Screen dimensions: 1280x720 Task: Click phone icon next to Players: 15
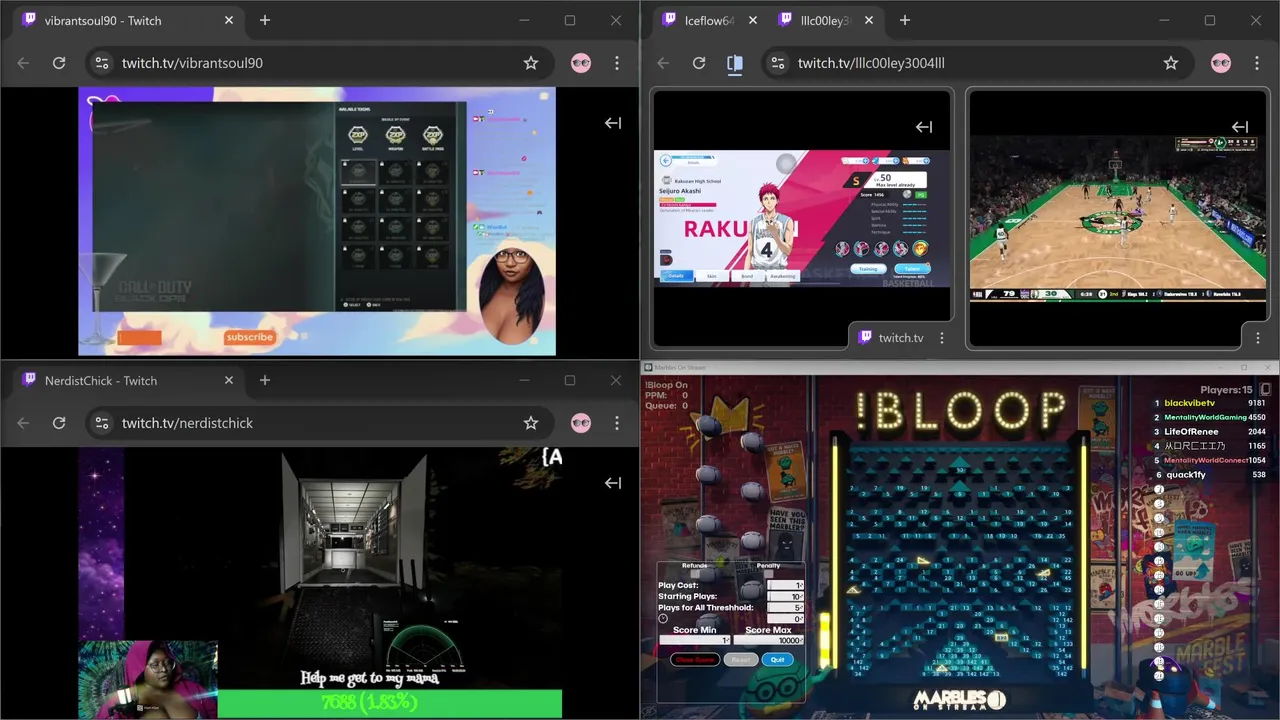click(1265, 389)
